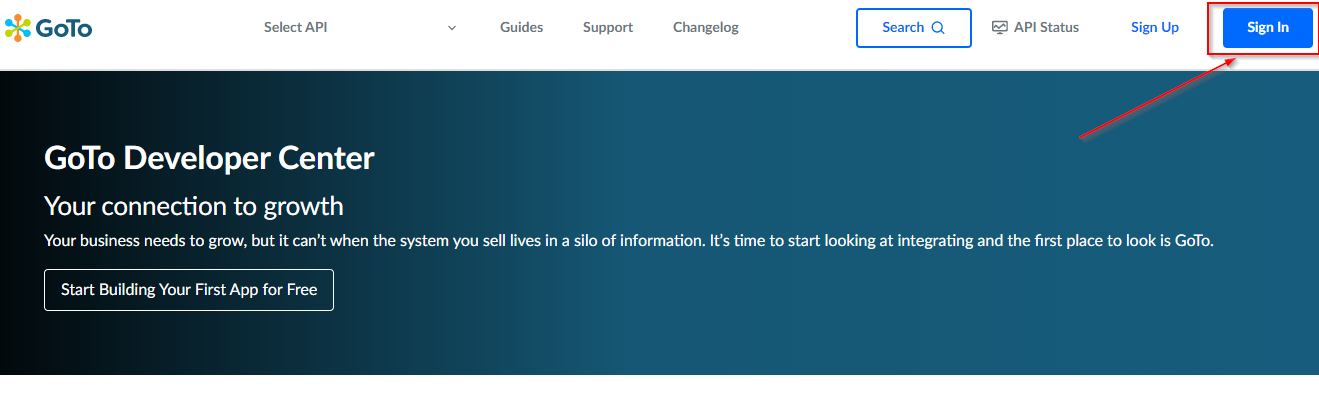Image resolution: width=1319 pixels, height=419 pixels.
Task: Click the empty white area below the banner
Action: point(660,397)
